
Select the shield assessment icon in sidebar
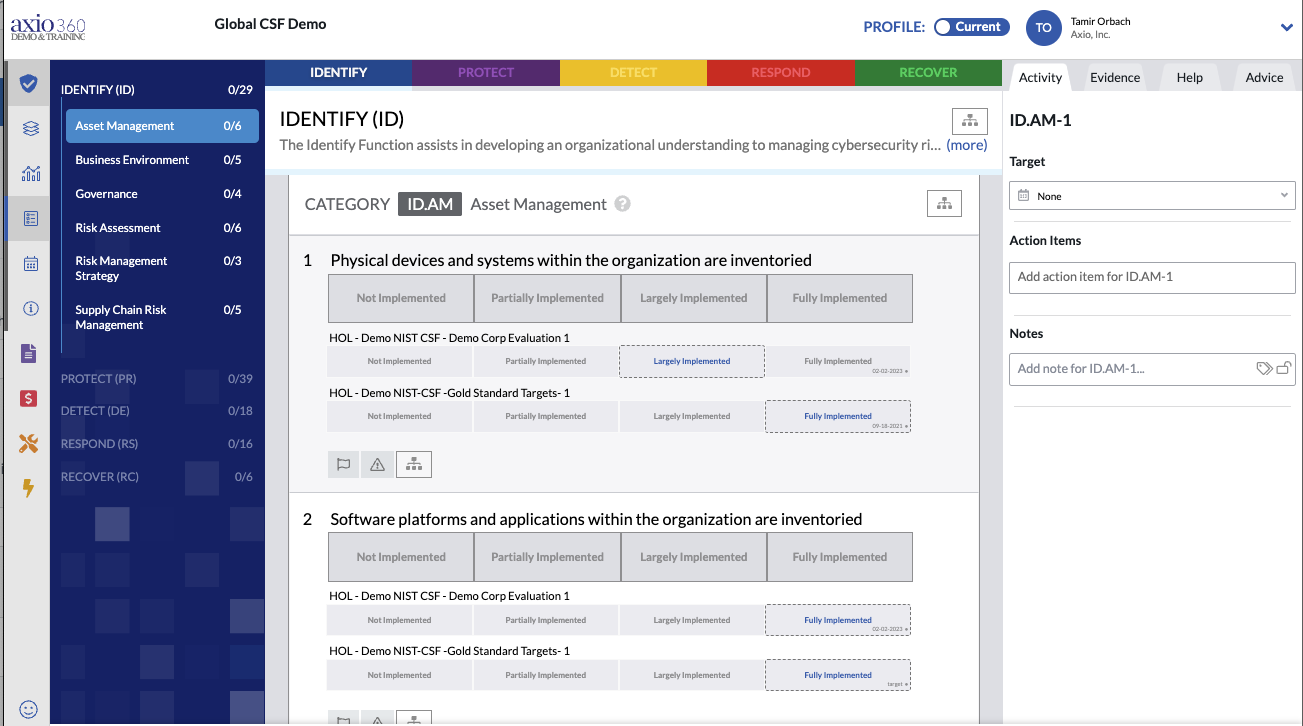(x=27, y=83)
